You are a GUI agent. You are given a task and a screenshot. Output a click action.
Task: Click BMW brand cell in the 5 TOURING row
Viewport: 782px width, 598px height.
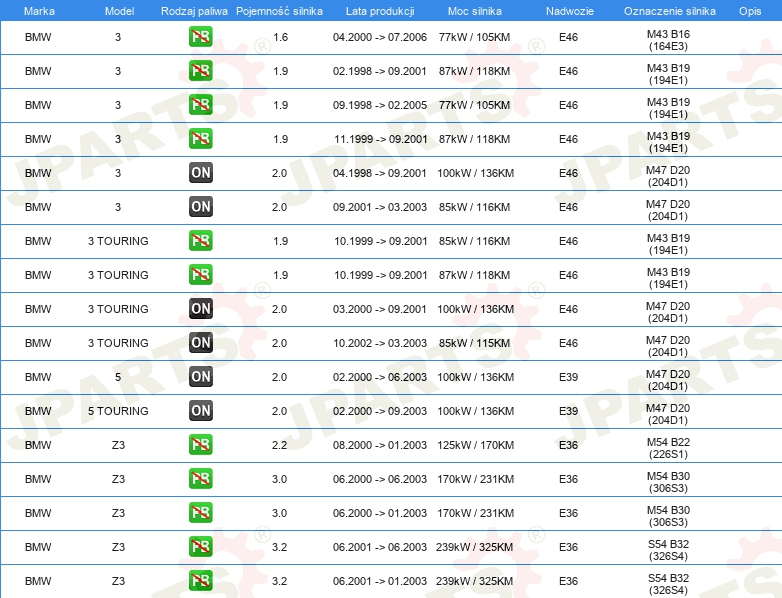coord(38,411)
